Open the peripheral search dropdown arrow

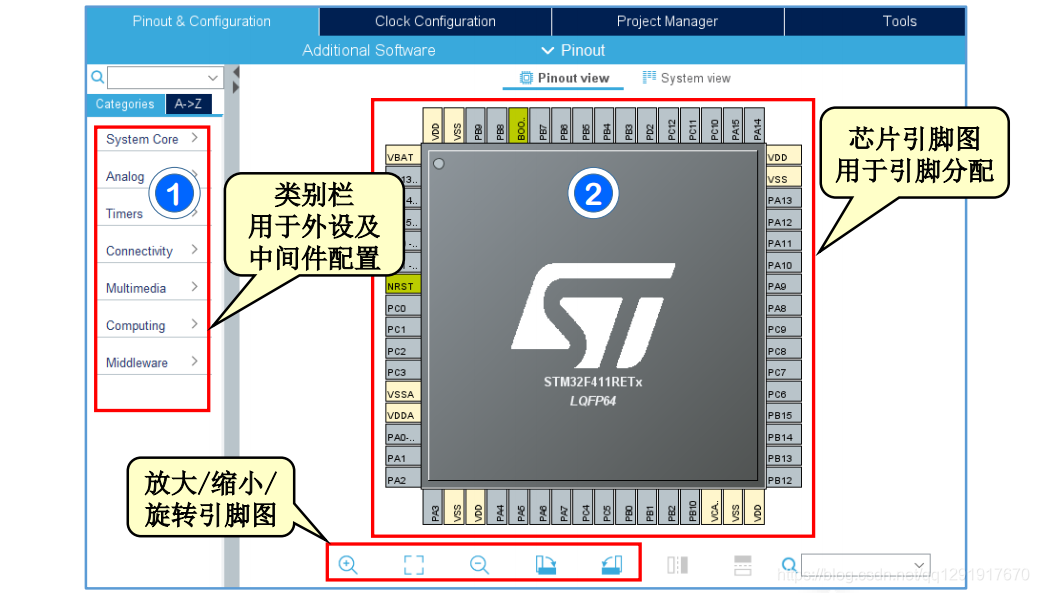213,78
